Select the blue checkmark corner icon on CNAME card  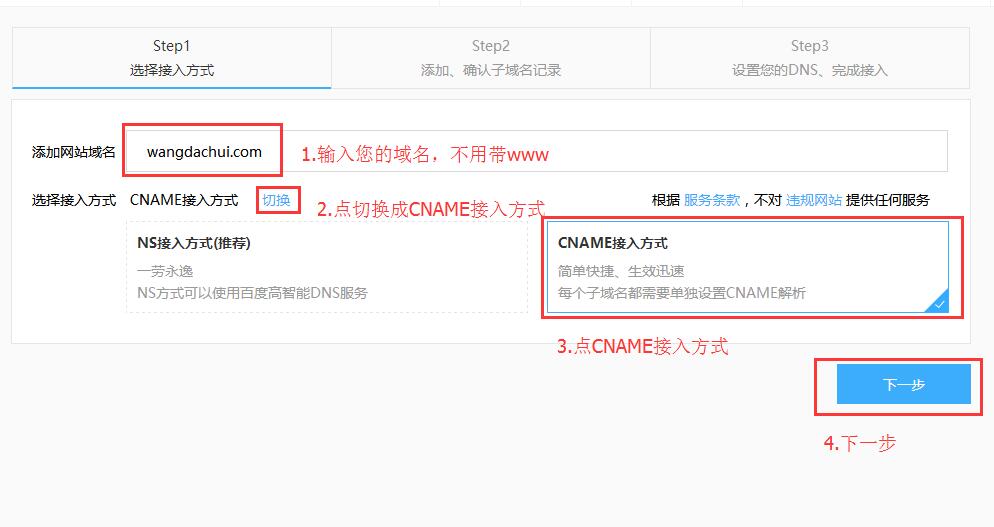[x=939, y=302]
